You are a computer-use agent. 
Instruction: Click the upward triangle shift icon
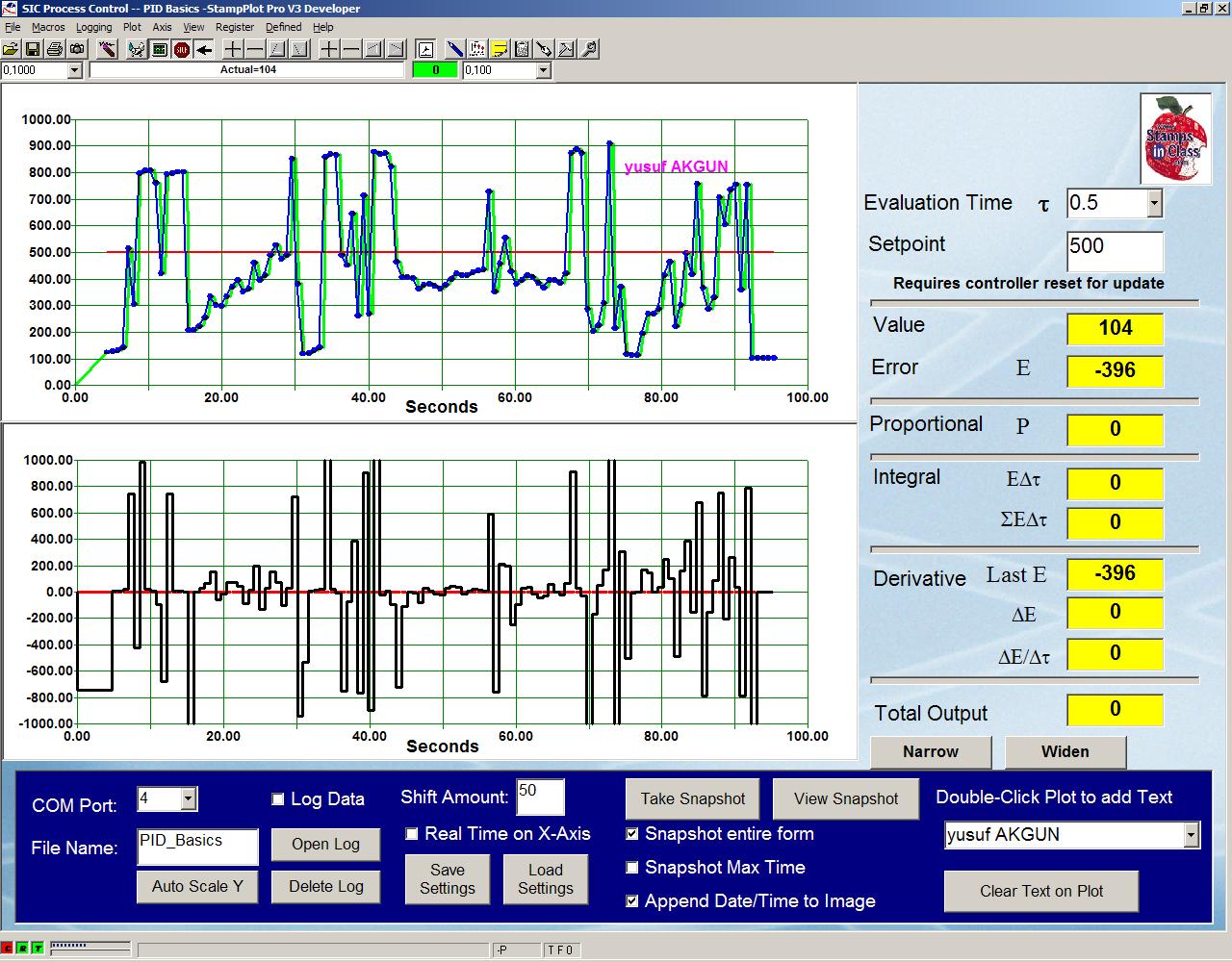coord(277,48)
